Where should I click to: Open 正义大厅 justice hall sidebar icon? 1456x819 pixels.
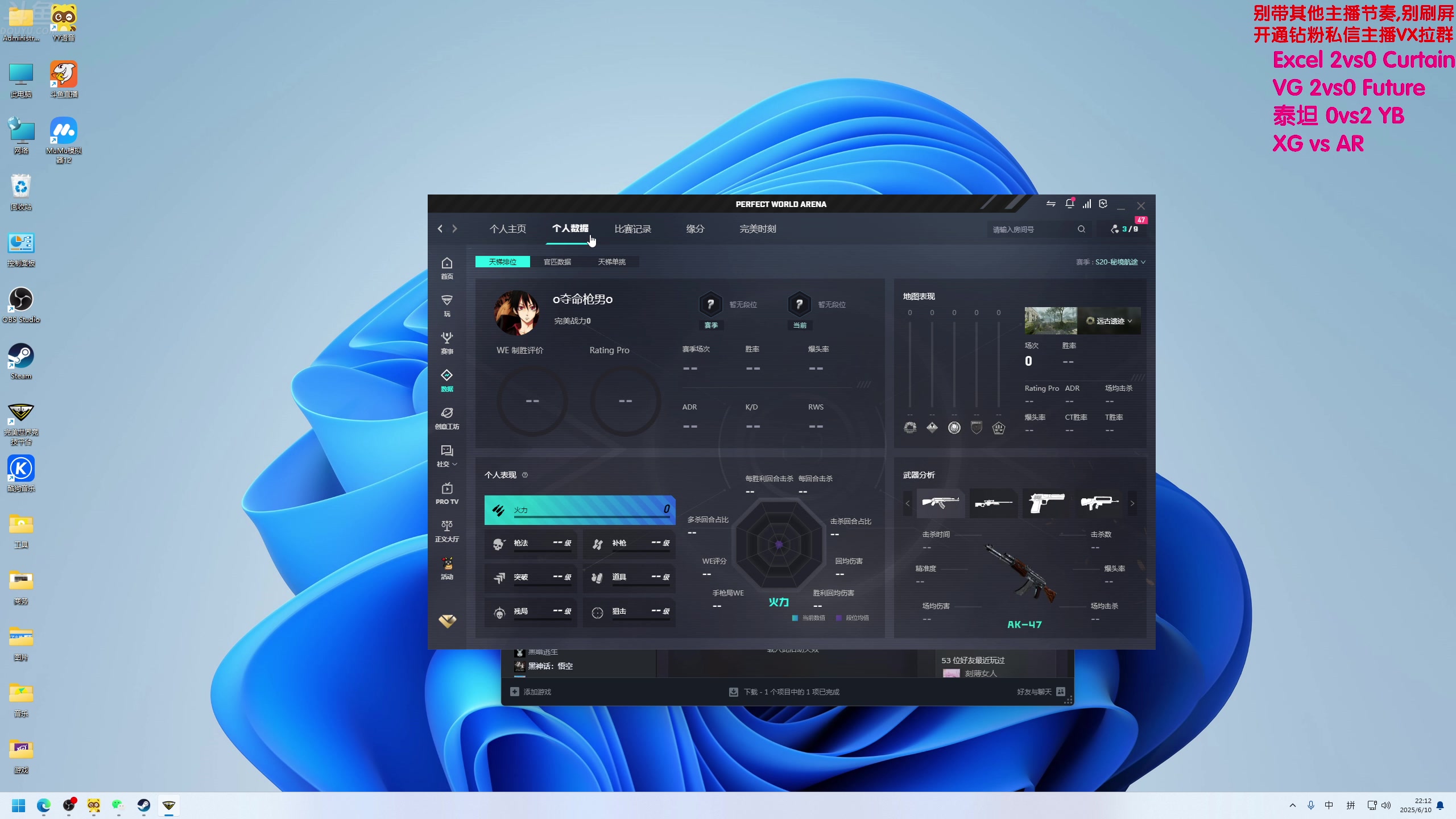(x=447, y=531)
